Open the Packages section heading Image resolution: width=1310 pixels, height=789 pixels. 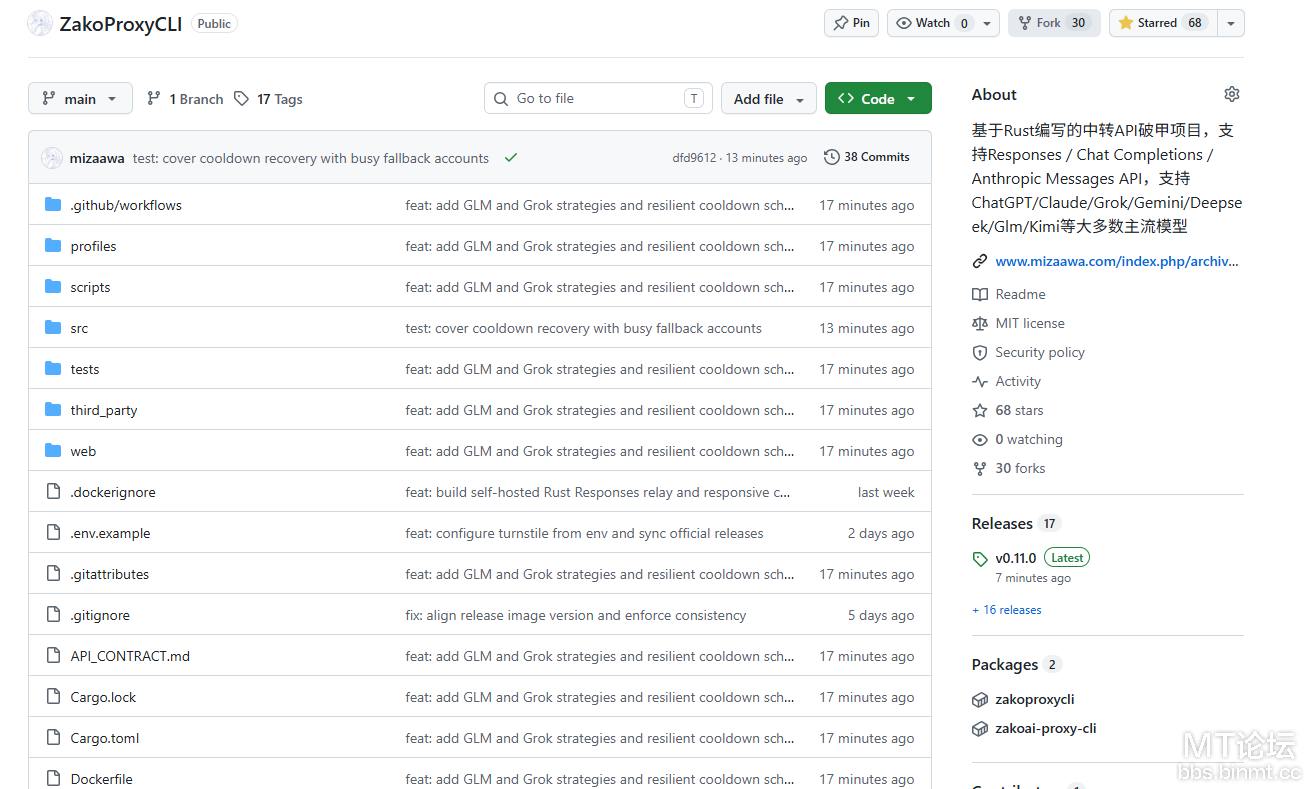(1005, 665)
